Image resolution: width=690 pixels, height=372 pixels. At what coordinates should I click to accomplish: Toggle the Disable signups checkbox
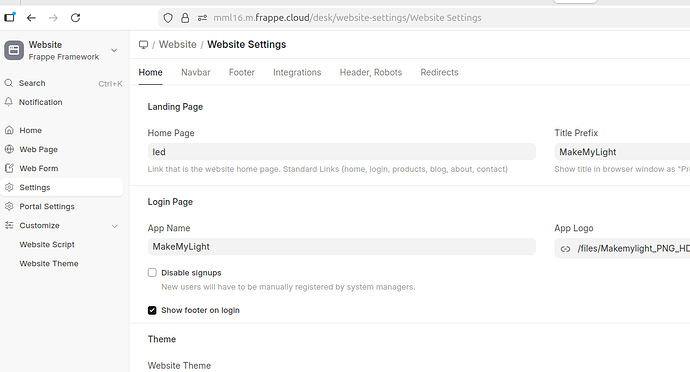pyautogui.click(x=152, y=273)
